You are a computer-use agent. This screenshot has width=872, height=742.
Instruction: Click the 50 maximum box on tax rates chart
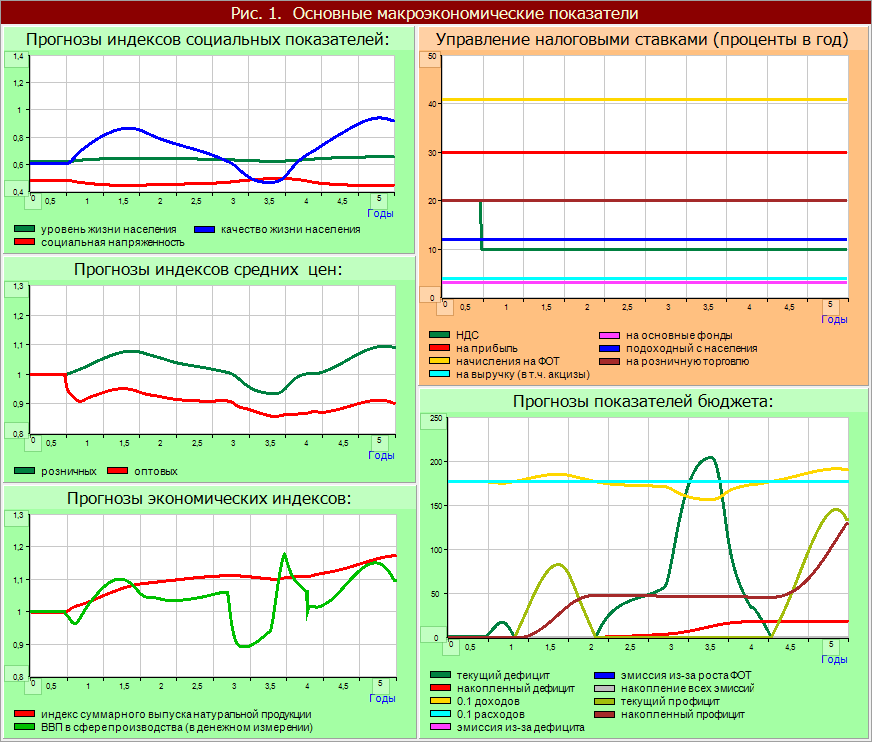tap(430, 59)
